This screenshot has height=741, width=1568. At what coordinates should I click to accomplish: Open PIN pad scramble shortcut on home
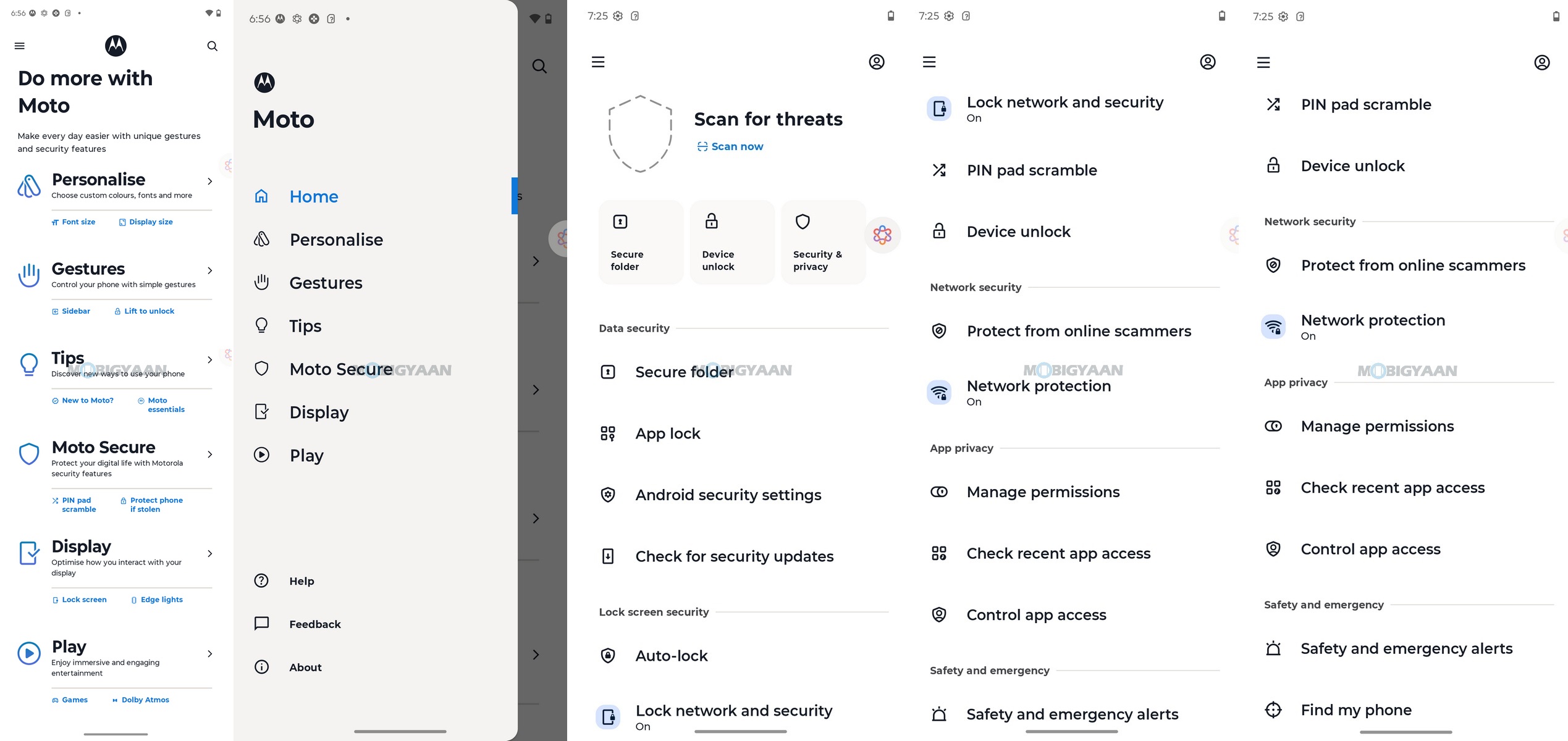(x=74, y=504)
